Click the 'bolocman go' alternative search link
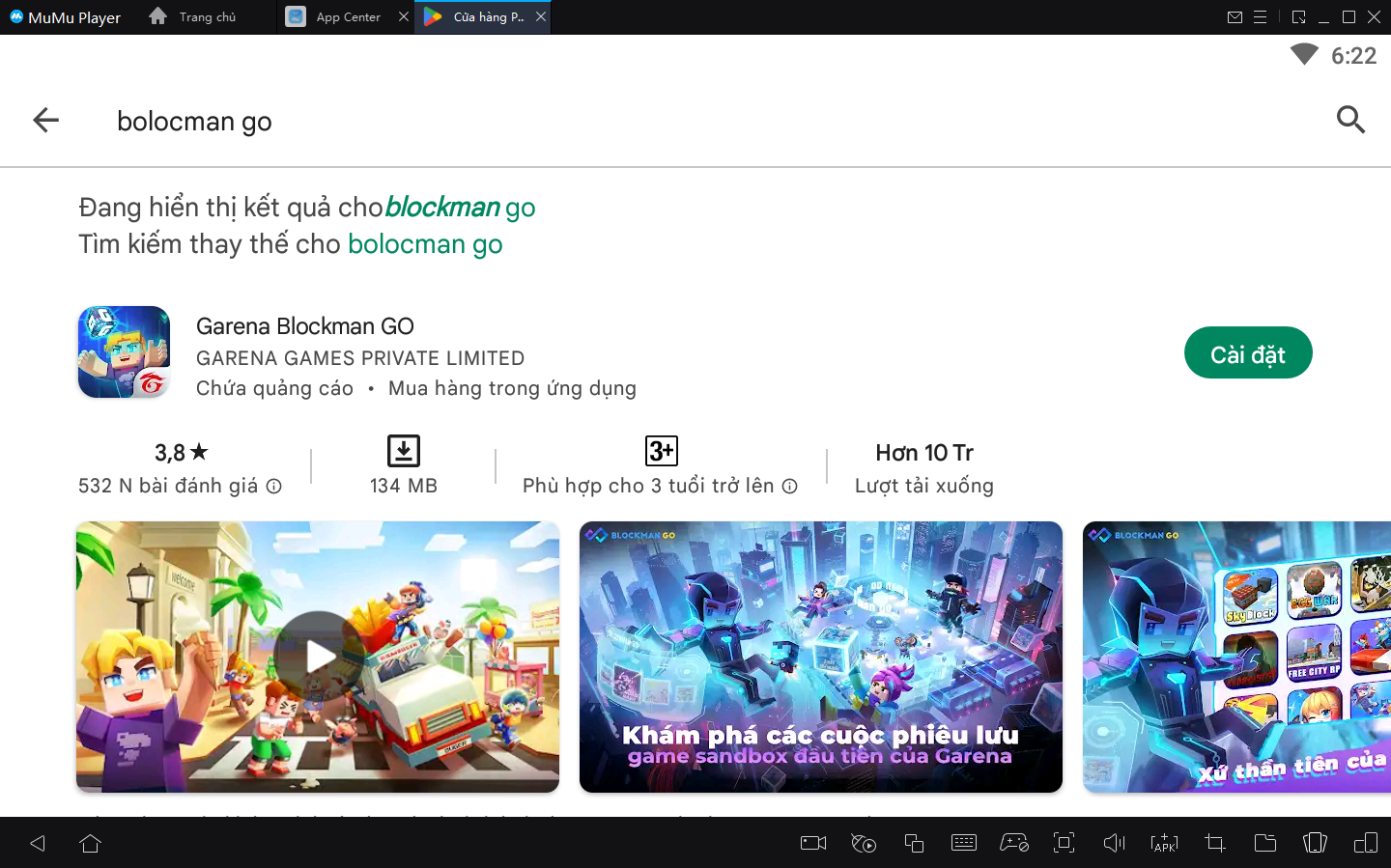 coord(425,244)
